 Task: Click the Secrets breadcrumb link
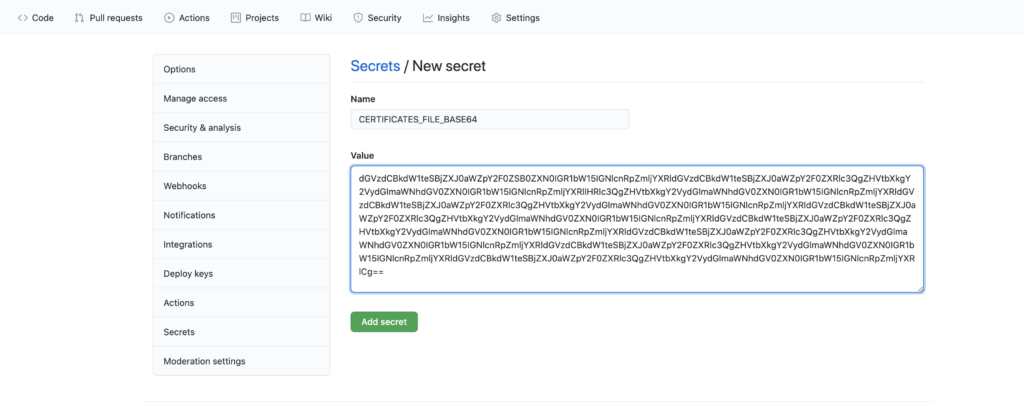pos(376,66)
